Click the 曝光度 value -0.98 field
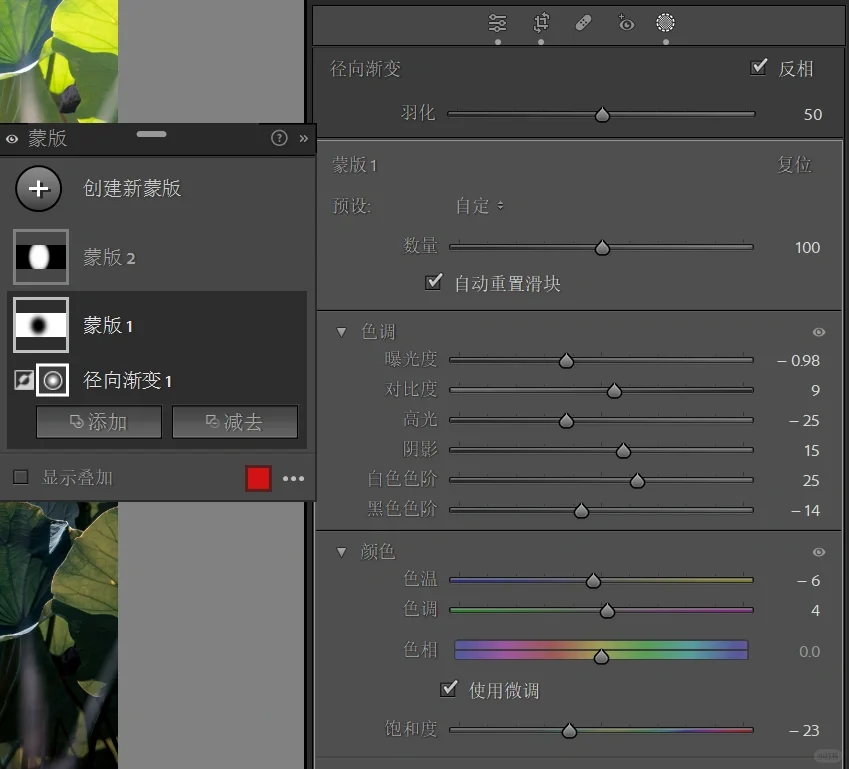 (798, 361)
